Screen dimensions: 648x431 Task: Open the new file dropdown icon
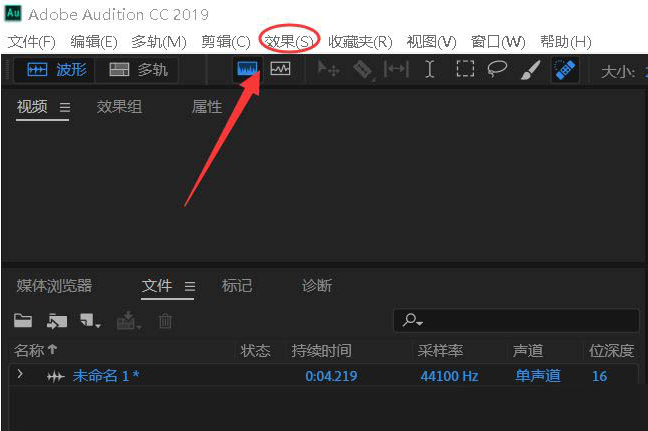91,321
